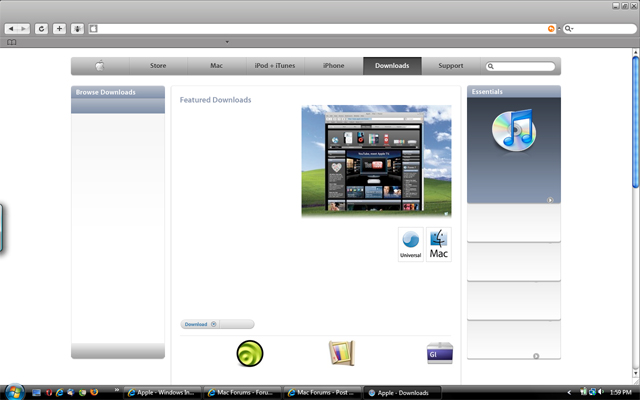Click the arrow in iTunes Essentials panel
Screen dimensions: 640x400
[x=550, y=200]
